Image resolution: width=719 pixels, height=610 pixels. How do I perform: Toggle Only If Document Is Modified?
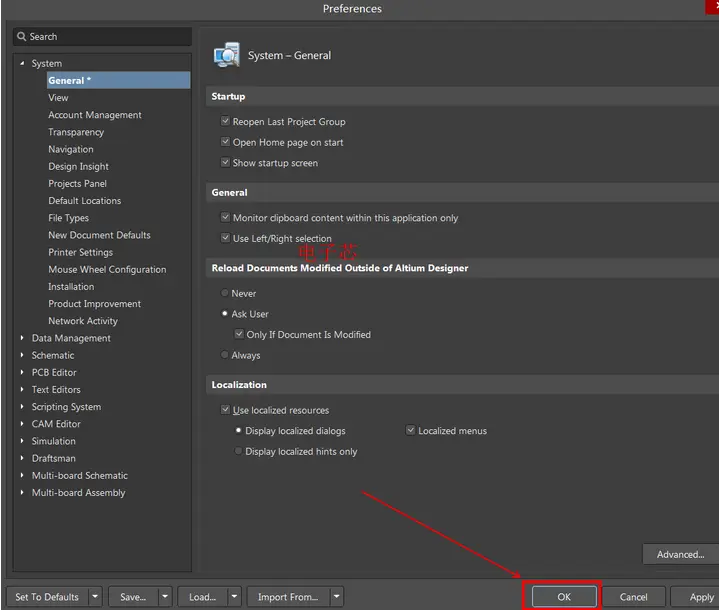(x=239, y=334)
